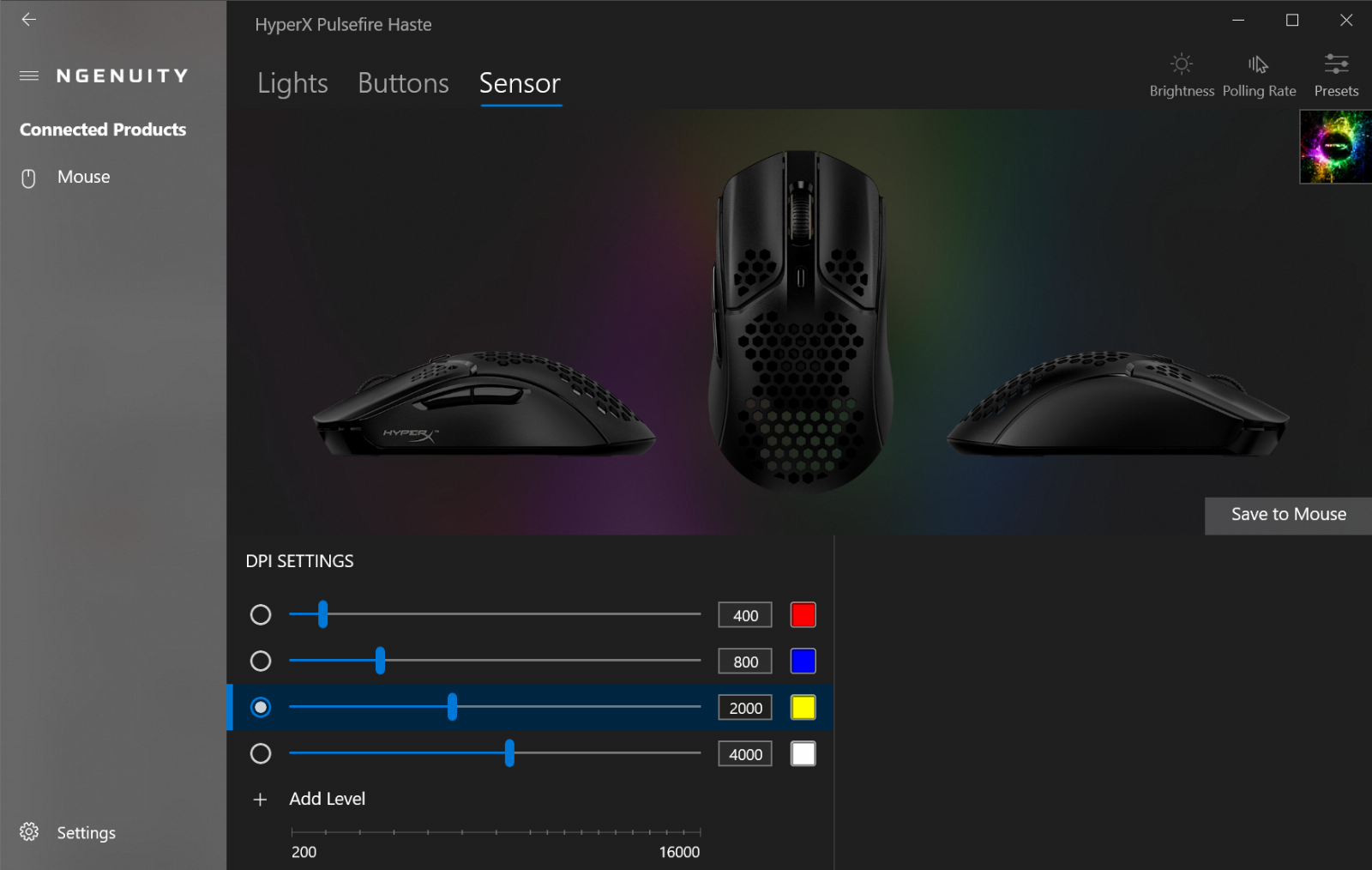
Task: Open the Presets sliders icon
Action: coord(1336,64)
